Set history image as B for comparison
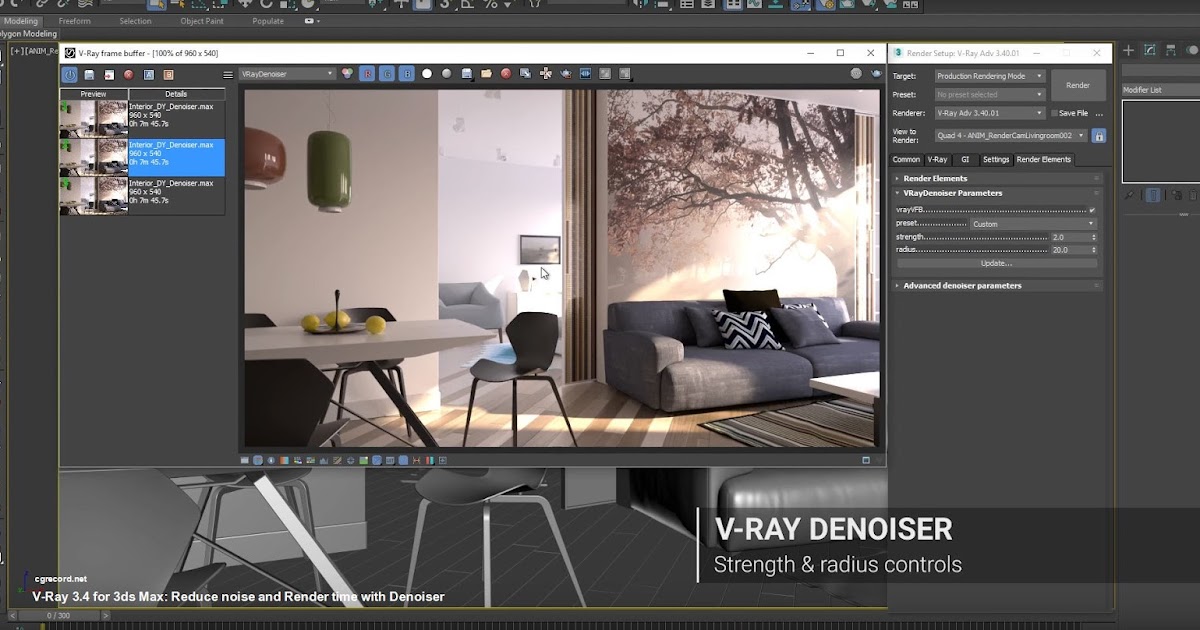The height and width of the screenshot is (630, 1200). click(168, 74)
